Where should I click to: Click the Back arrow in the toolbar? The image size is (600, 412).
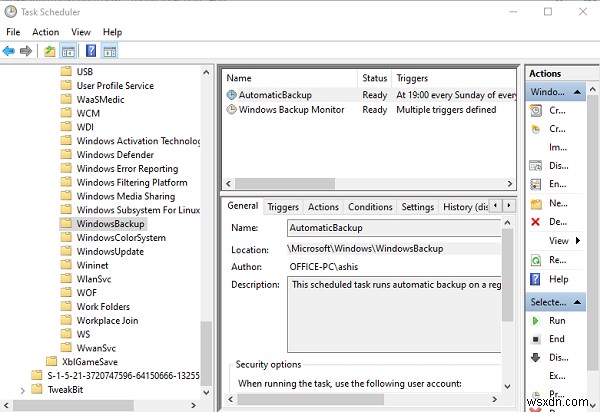click(10, 51)
